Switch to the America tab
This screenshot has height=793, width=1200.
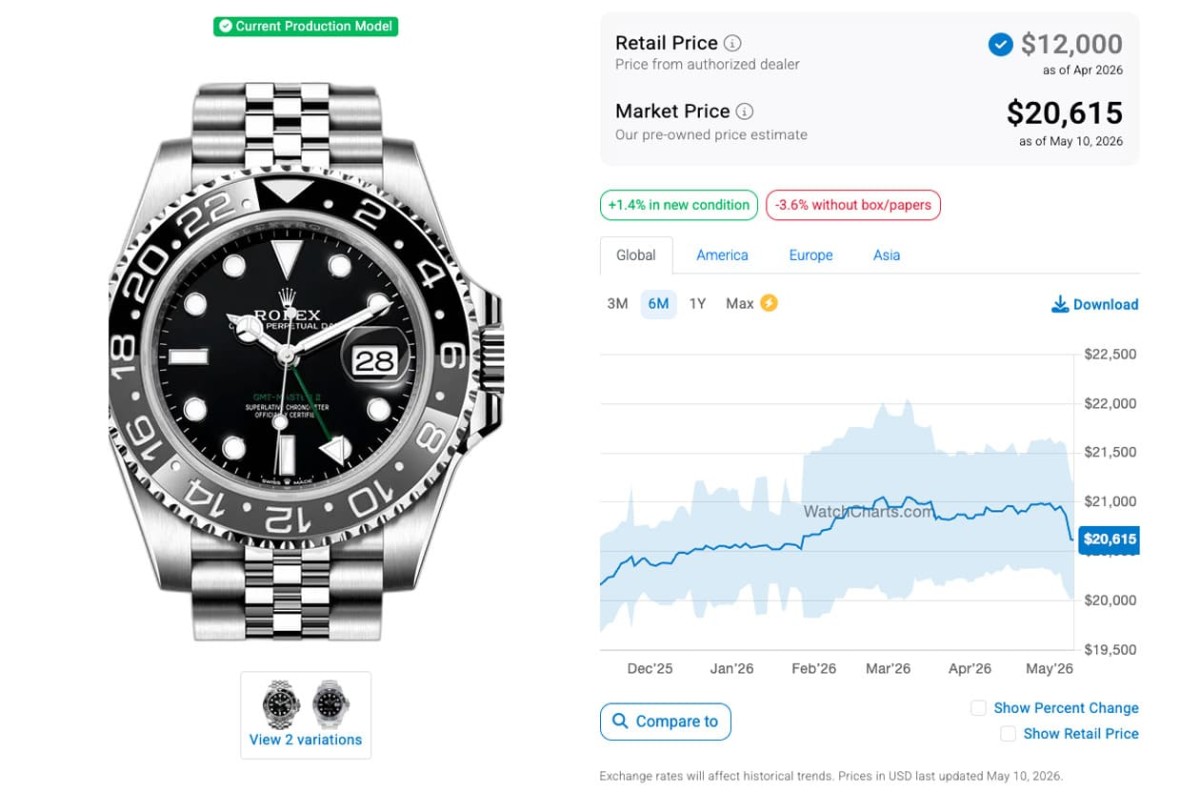[x=722, y=255]
